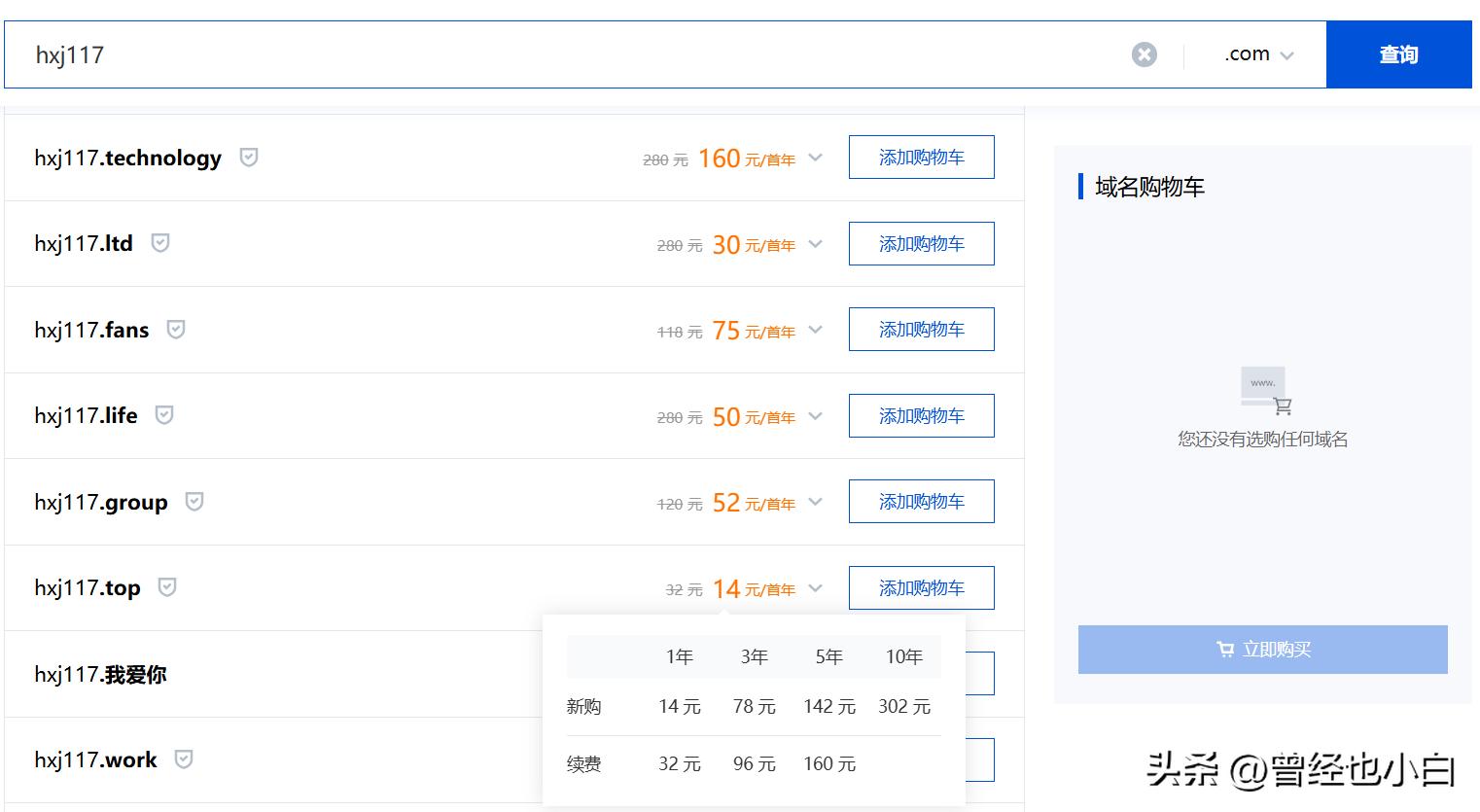Expand price details for hxj117.technology
Image resolution: width=1480 pixels, height=812 pixels.
point(816,158)
